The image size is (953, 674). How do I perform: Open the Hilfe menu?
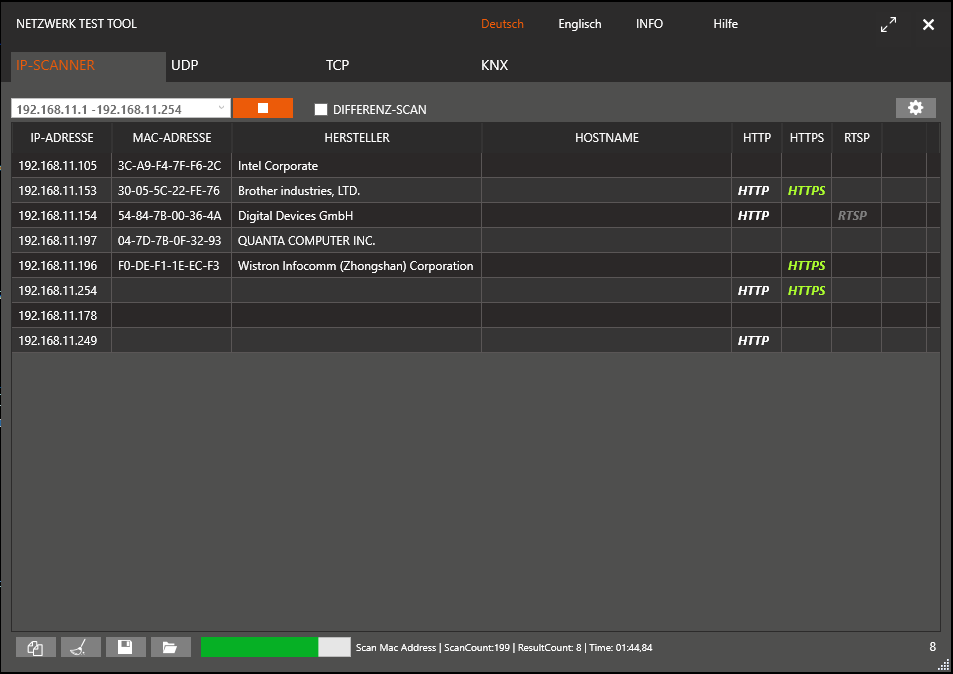[725, 24]
